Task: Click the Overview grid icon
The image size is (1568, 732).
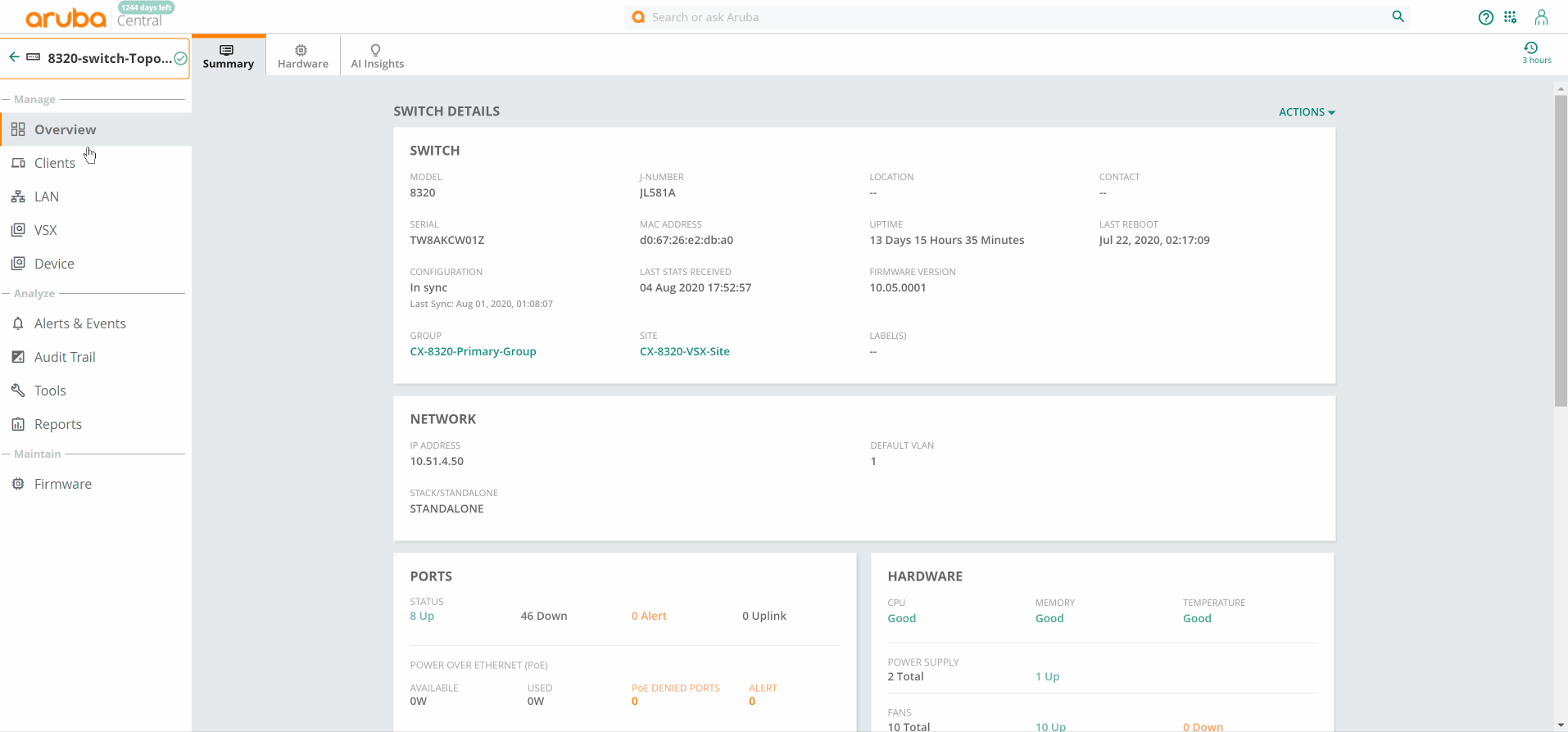Action: 18,129
